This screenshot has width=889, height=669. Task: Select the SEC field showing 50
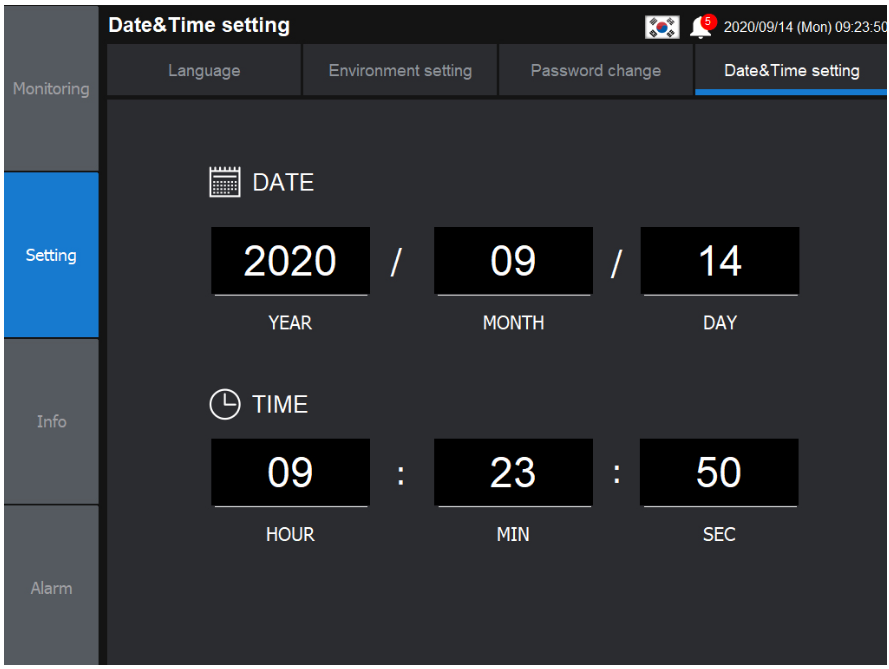tap(718, 473)
